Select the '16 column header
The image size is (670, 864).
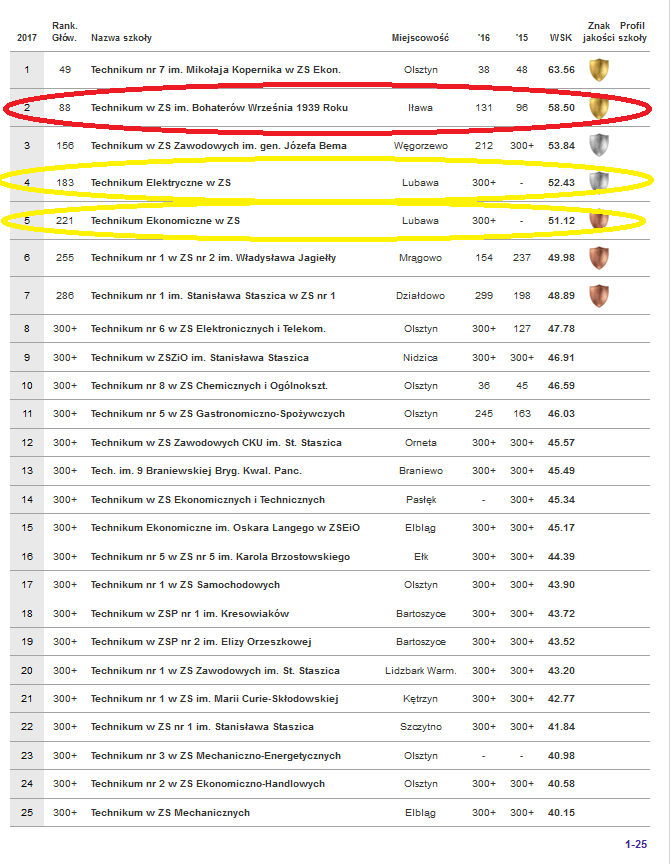click(x=484, y=37)
